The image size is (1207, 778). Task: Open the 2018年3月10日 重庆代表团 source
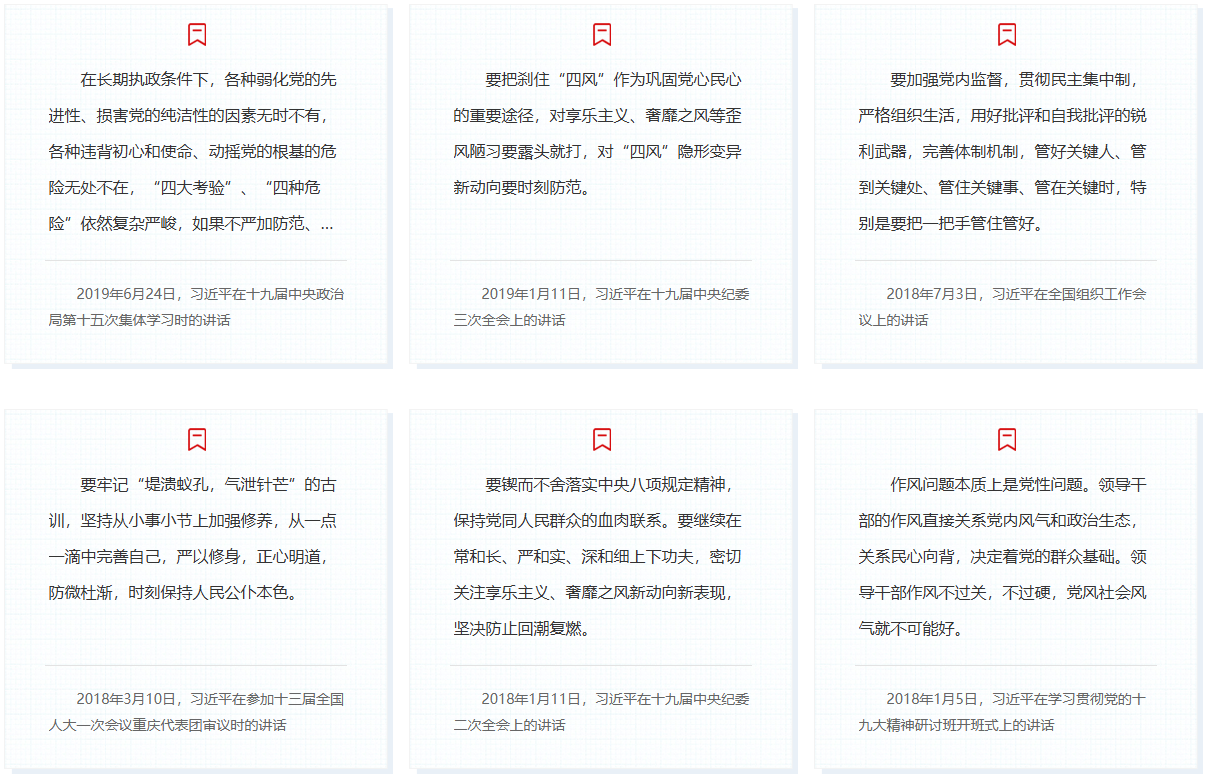tap(196, 712)
